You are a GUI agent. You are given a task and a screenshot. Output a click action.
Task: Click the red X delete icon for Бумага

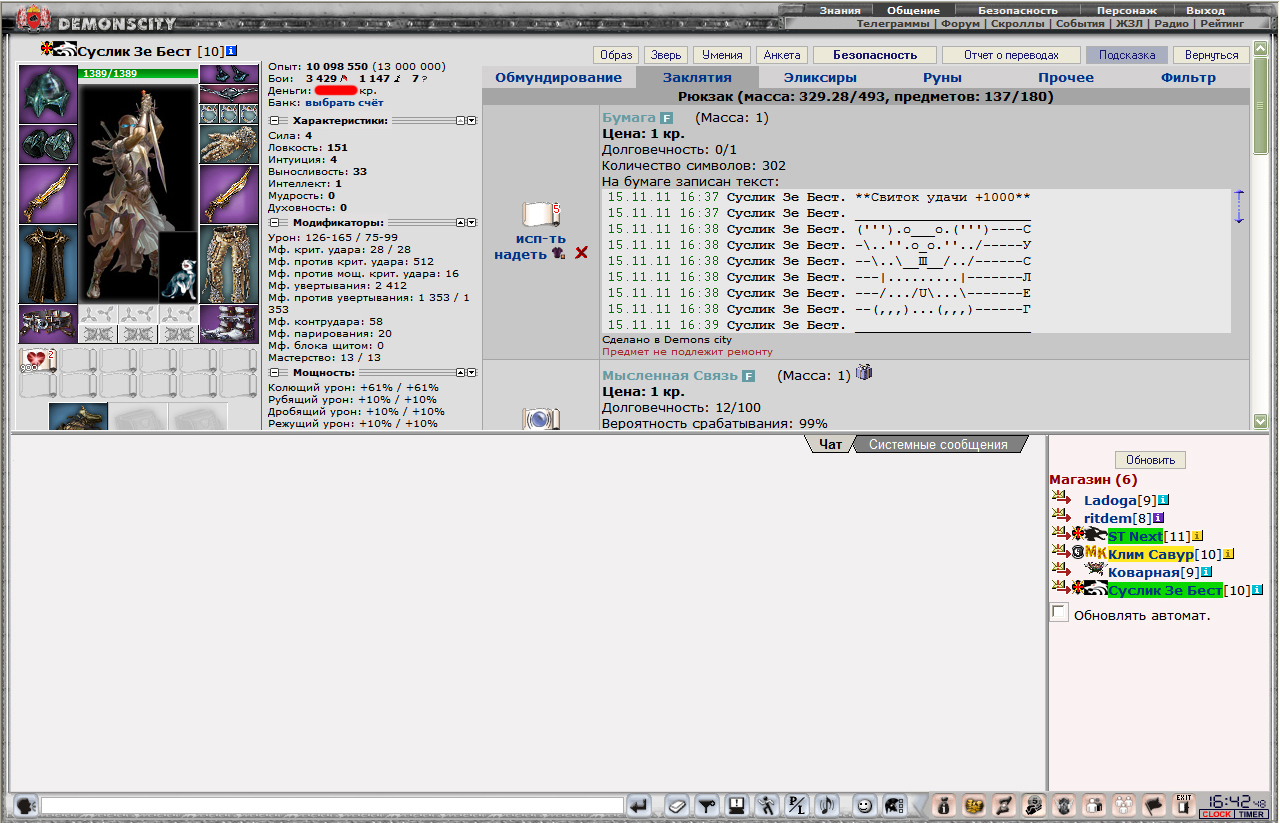point(581,253)
